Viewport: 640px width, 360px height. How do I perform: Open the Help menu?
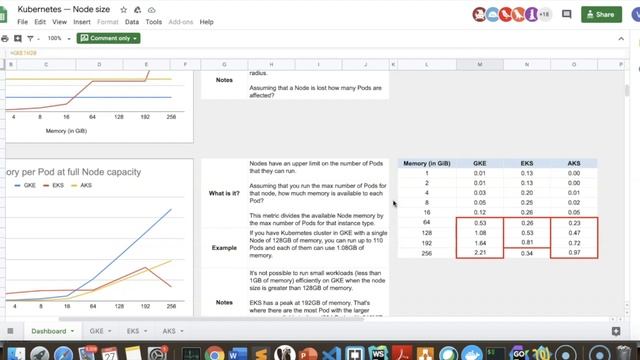[x=207, y=22]
